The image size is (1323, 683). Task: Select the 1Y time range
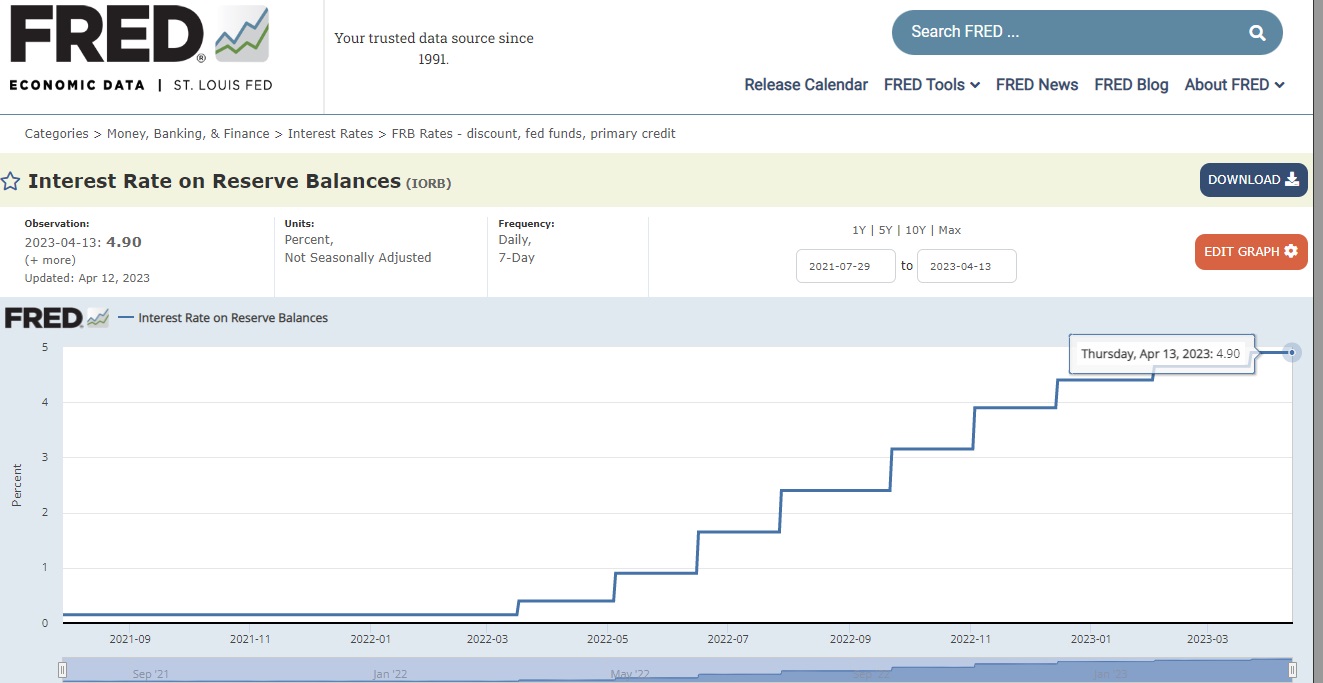click(x=859, y=230)
